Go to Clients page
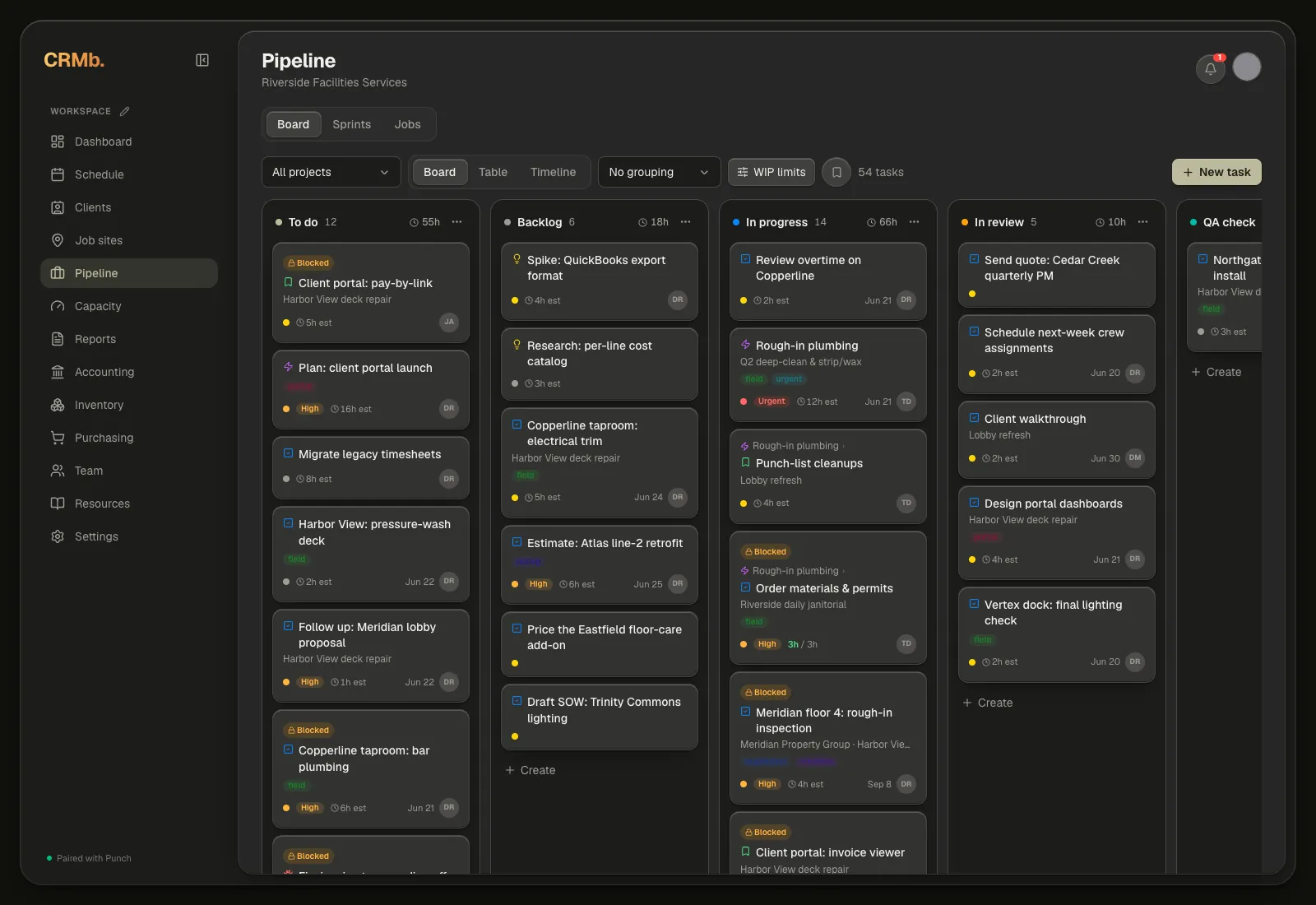The image size is (1316, 905). pos(129,207)
